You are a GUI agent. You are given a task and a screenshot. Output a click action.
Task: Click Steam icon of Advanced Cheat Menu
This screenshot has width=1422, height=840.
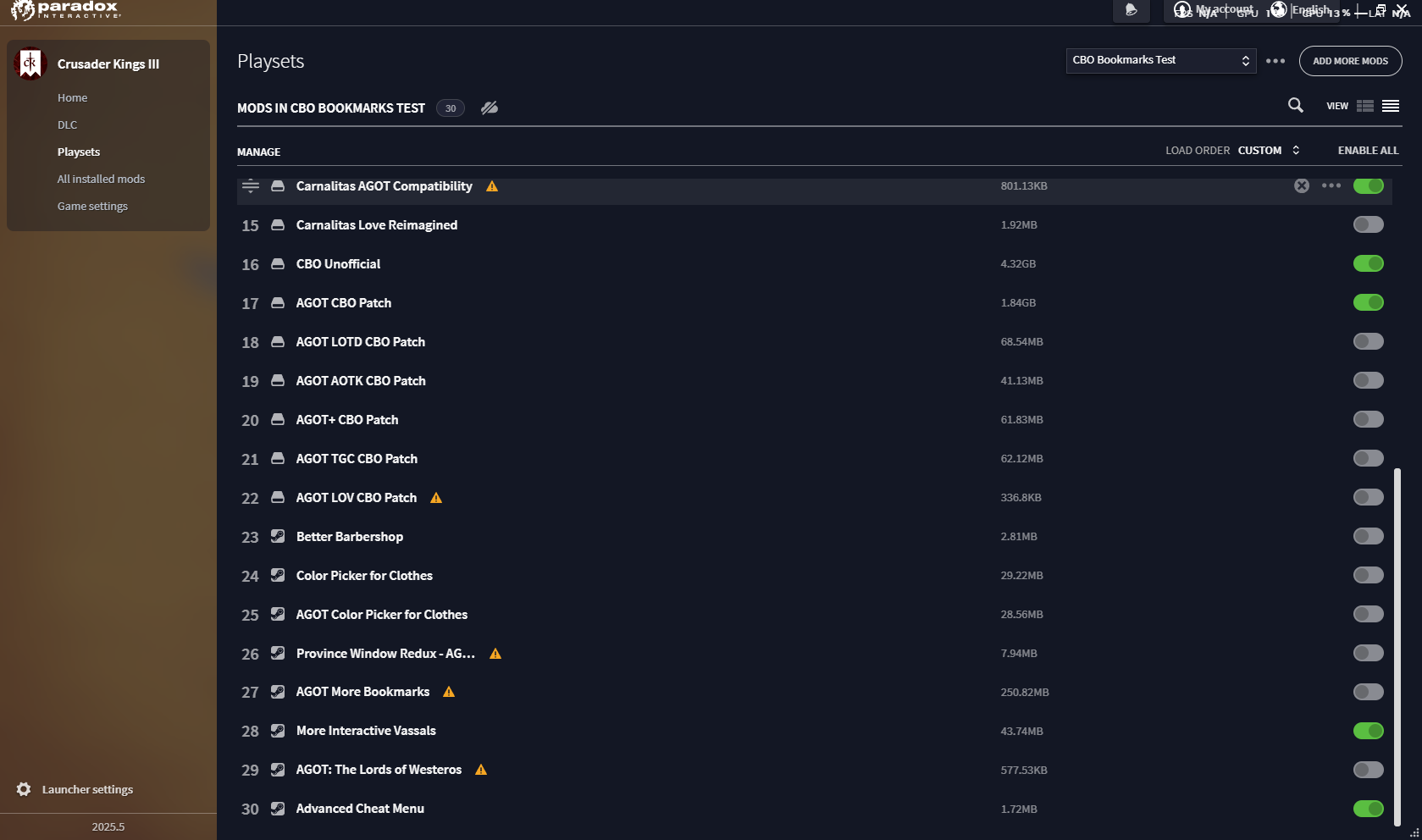point(277,809)
